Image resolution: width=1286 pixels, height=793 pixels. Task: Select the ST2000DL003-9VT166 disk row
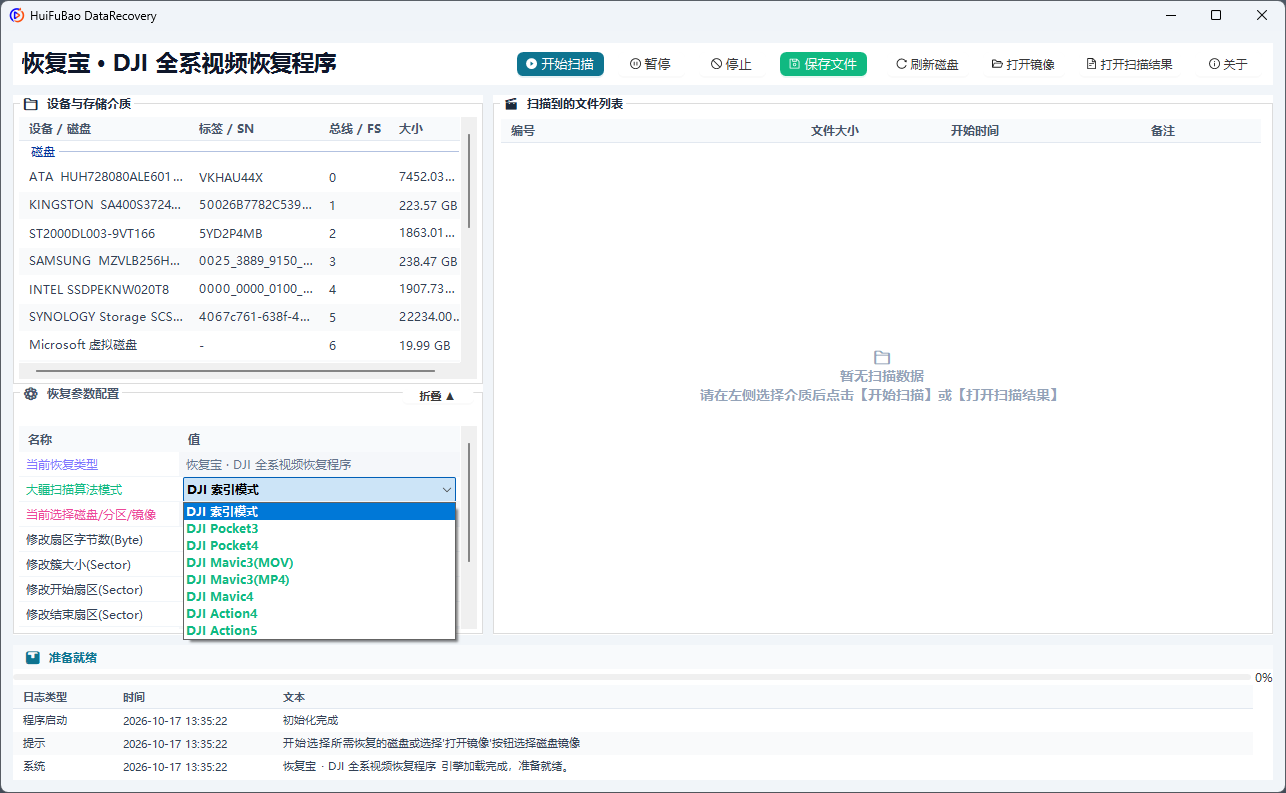(240, 233)
